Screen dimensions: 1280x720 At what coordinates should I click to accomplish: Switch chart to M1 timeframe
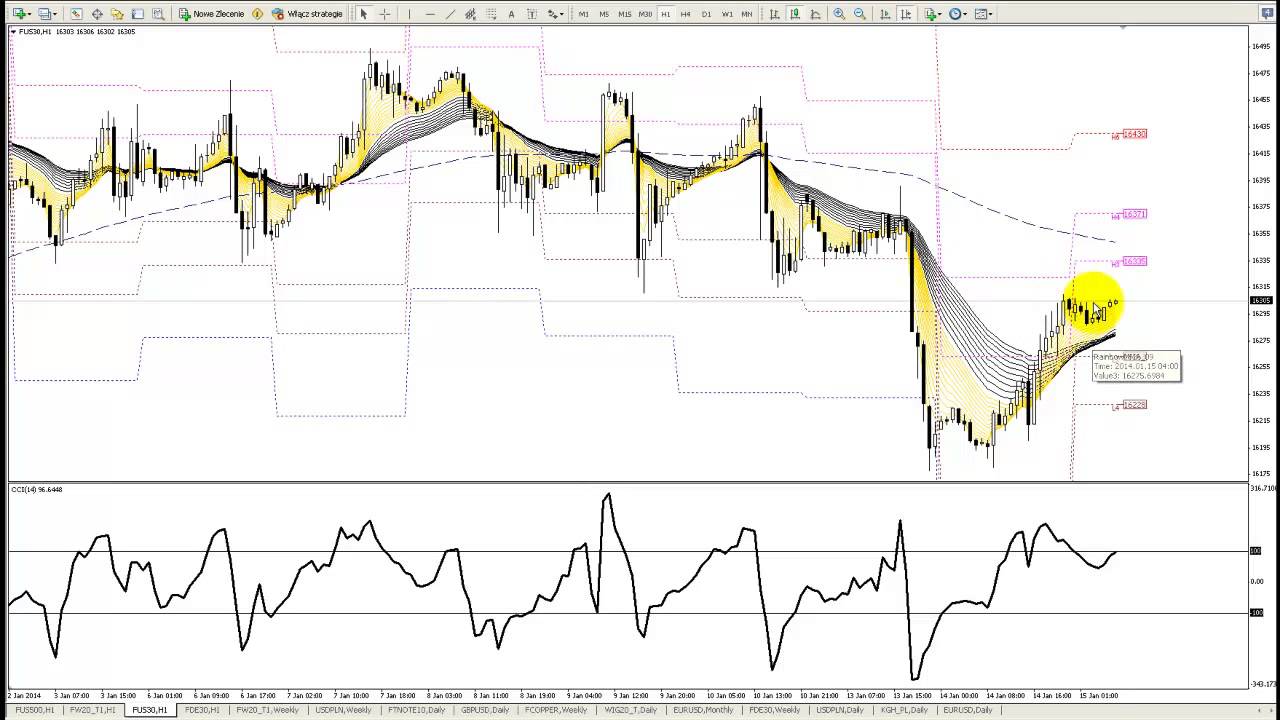point(584,14)
